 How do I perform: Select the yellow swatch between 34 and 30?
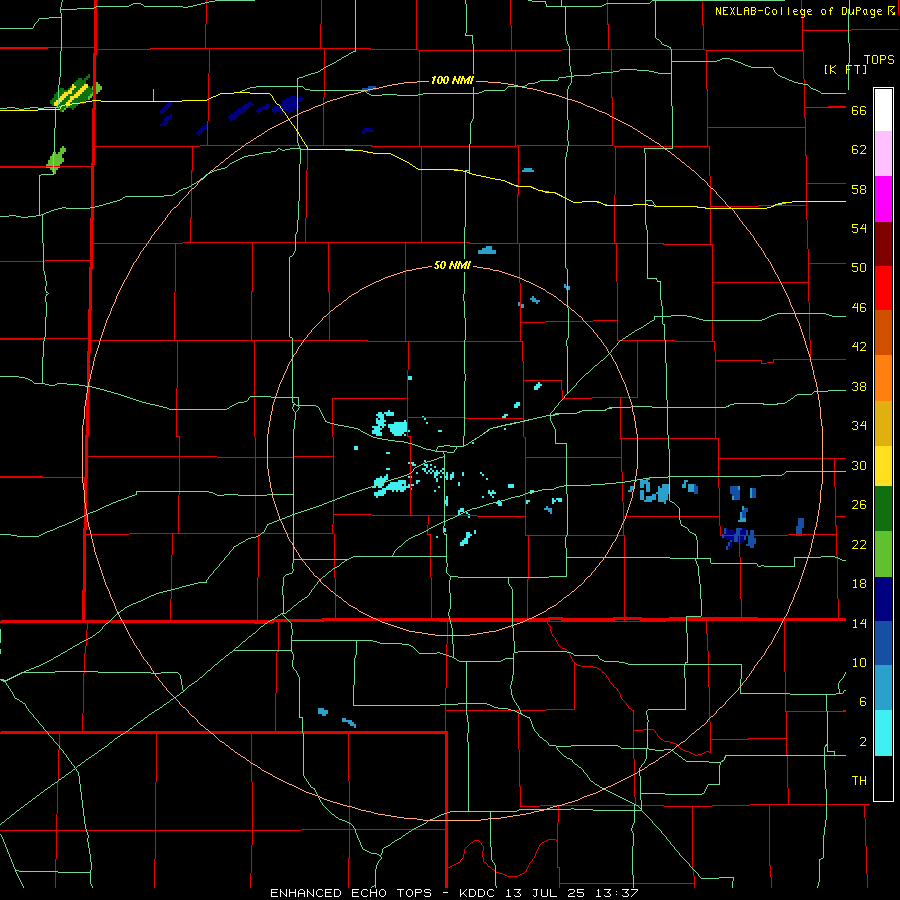pos(883,466)
